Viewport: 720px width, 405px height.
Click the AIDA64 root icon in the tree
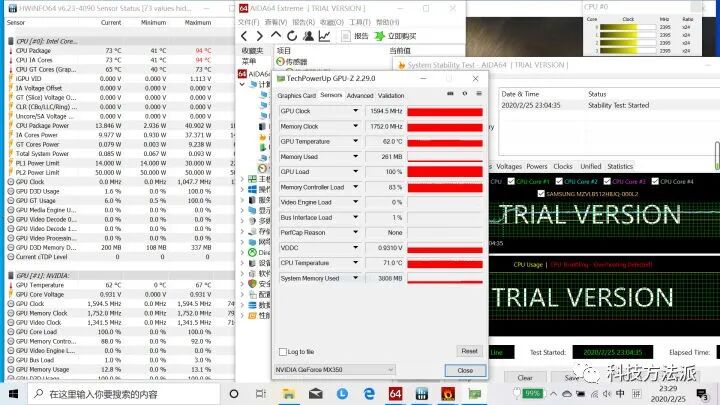tap(242, 73)
